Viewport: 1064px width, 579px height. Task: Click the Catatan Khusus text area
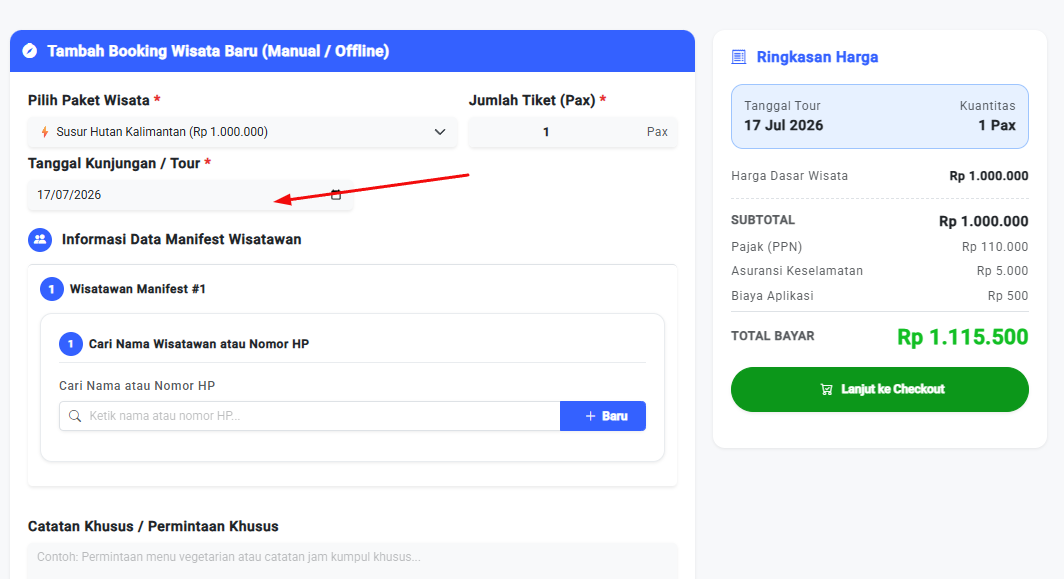pyautogui.click(x=353, y=561)
